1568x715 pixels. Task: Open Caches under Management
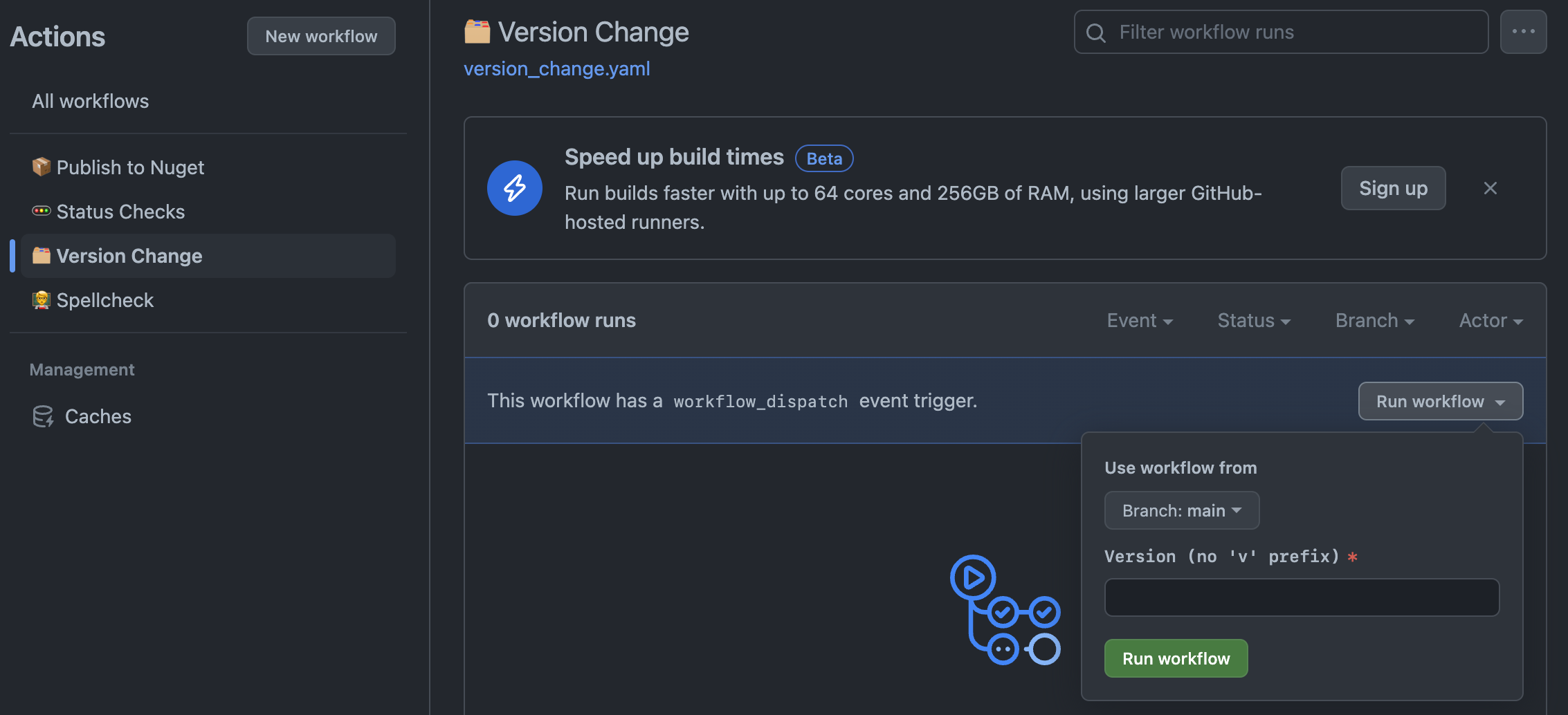98,416
